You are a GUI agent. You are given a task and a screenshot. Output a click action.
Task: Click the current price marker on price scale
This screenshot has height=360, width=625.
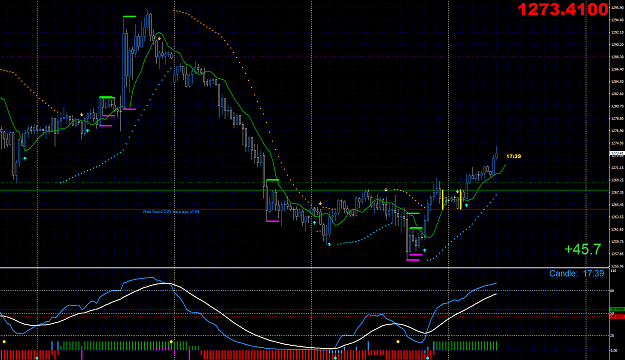point(617,153)
